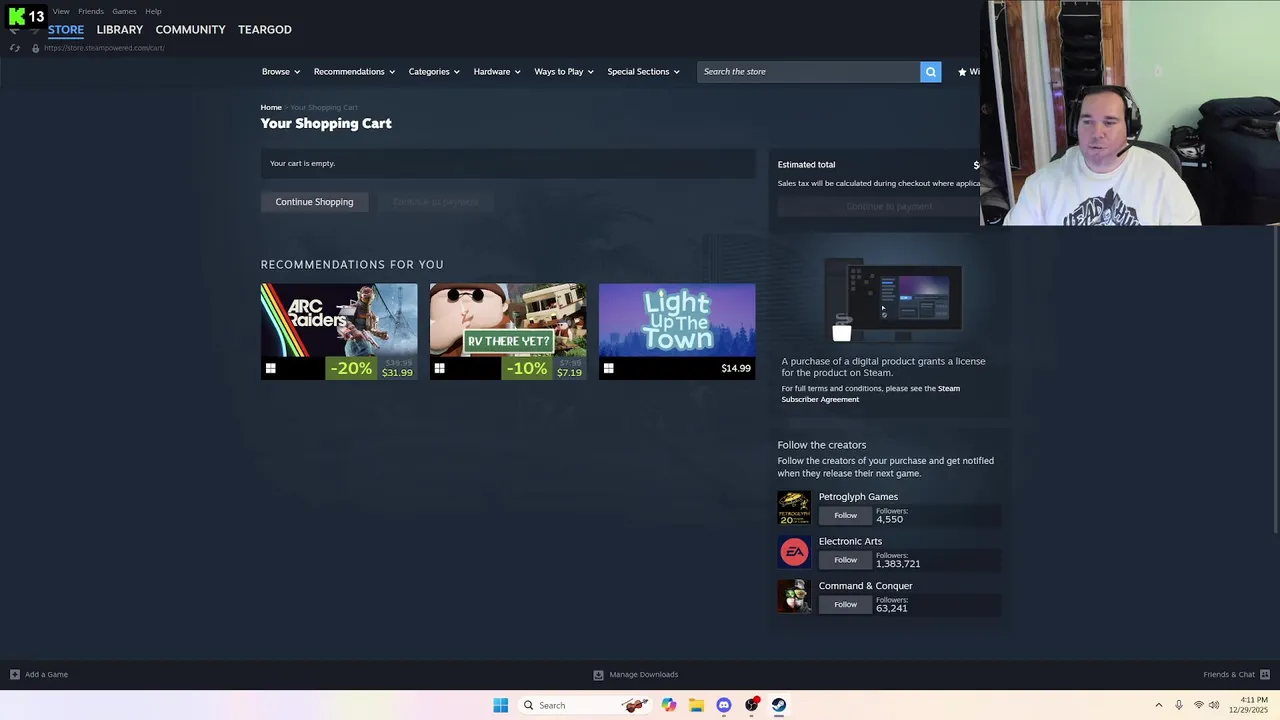Click the Command & Conquer avatar

point(794,597)
